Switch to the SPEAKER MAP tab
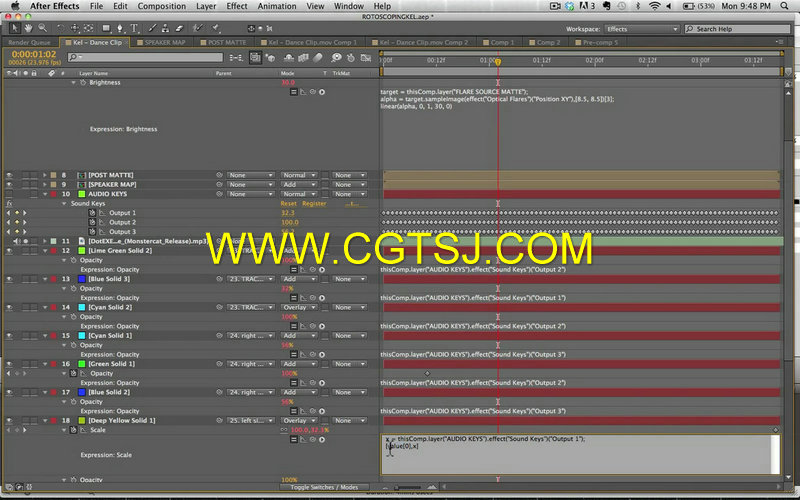This screenshot has height=500, width=800. [x=160, y=42]
